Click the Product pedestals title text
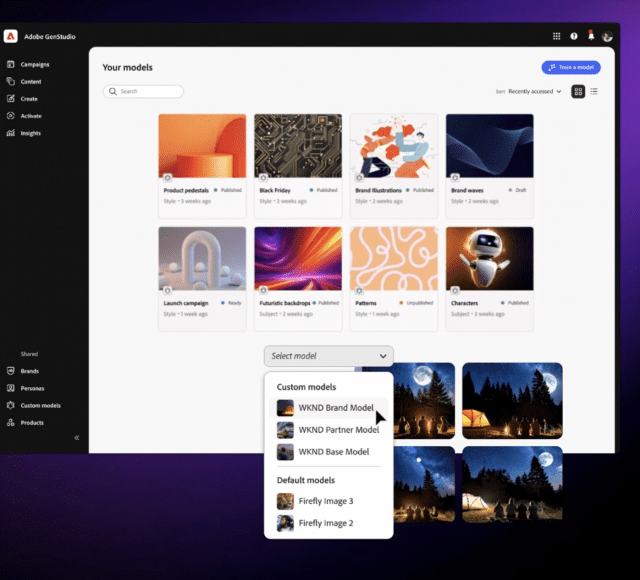 tap(186, 190)
